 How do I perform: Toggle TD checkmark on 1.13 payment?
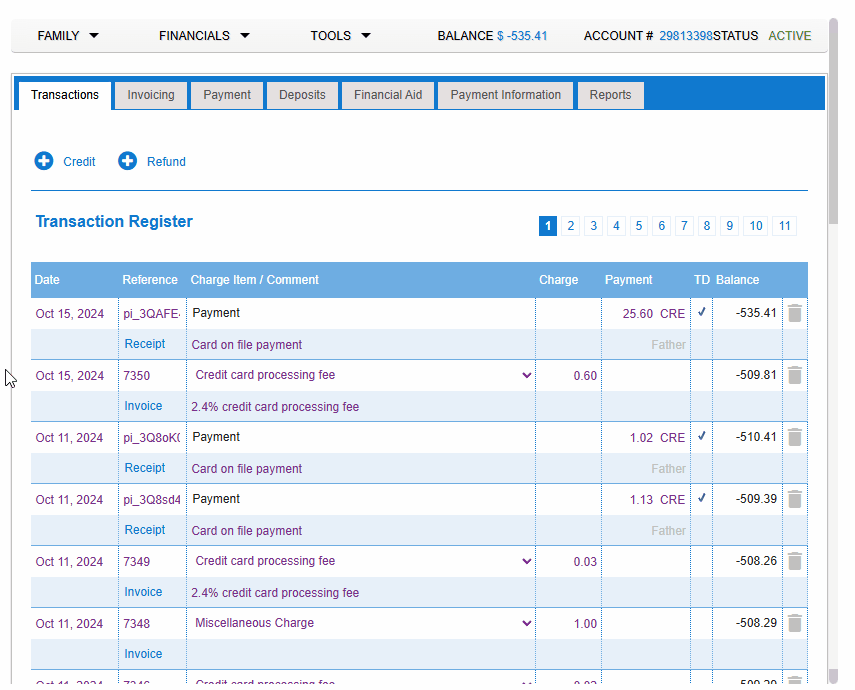pyautogui.click(x=702, y=498)
